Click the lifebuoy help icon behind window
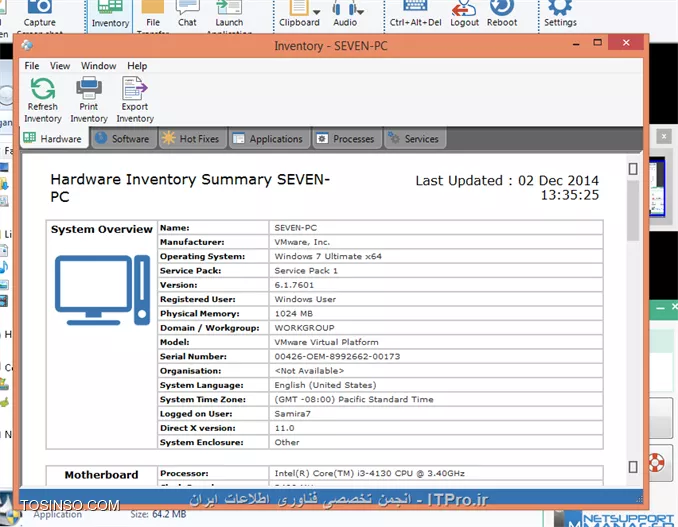The width and height of the screenshot is (678, 527). [x=656, y=463]
